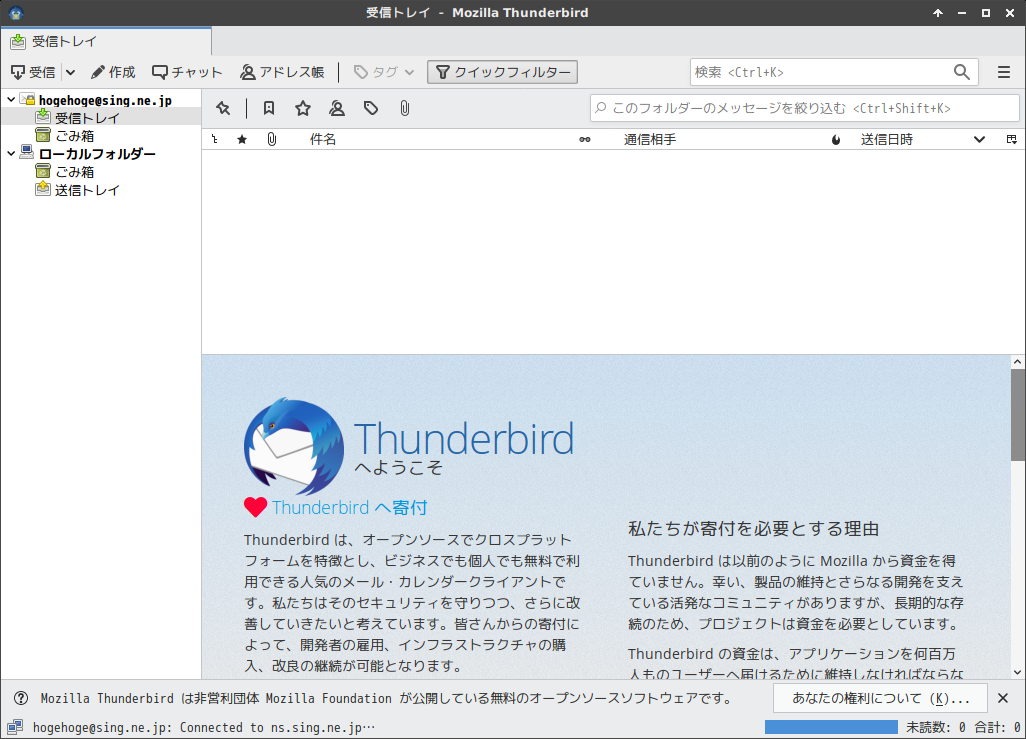Open the column picker icon
Screen dimensions: 1026x739
pos(1012,139)
